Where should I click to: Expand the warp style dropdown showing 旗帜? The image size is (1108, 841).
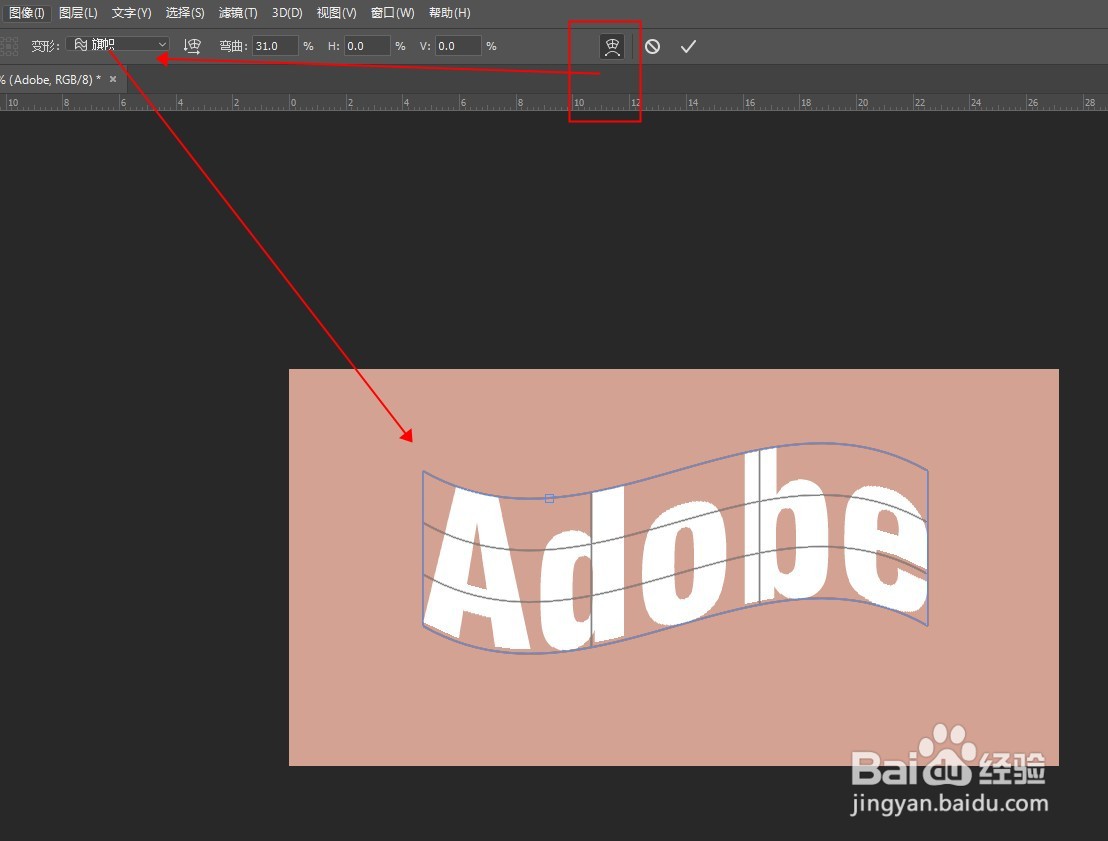[x=118, y=44]
